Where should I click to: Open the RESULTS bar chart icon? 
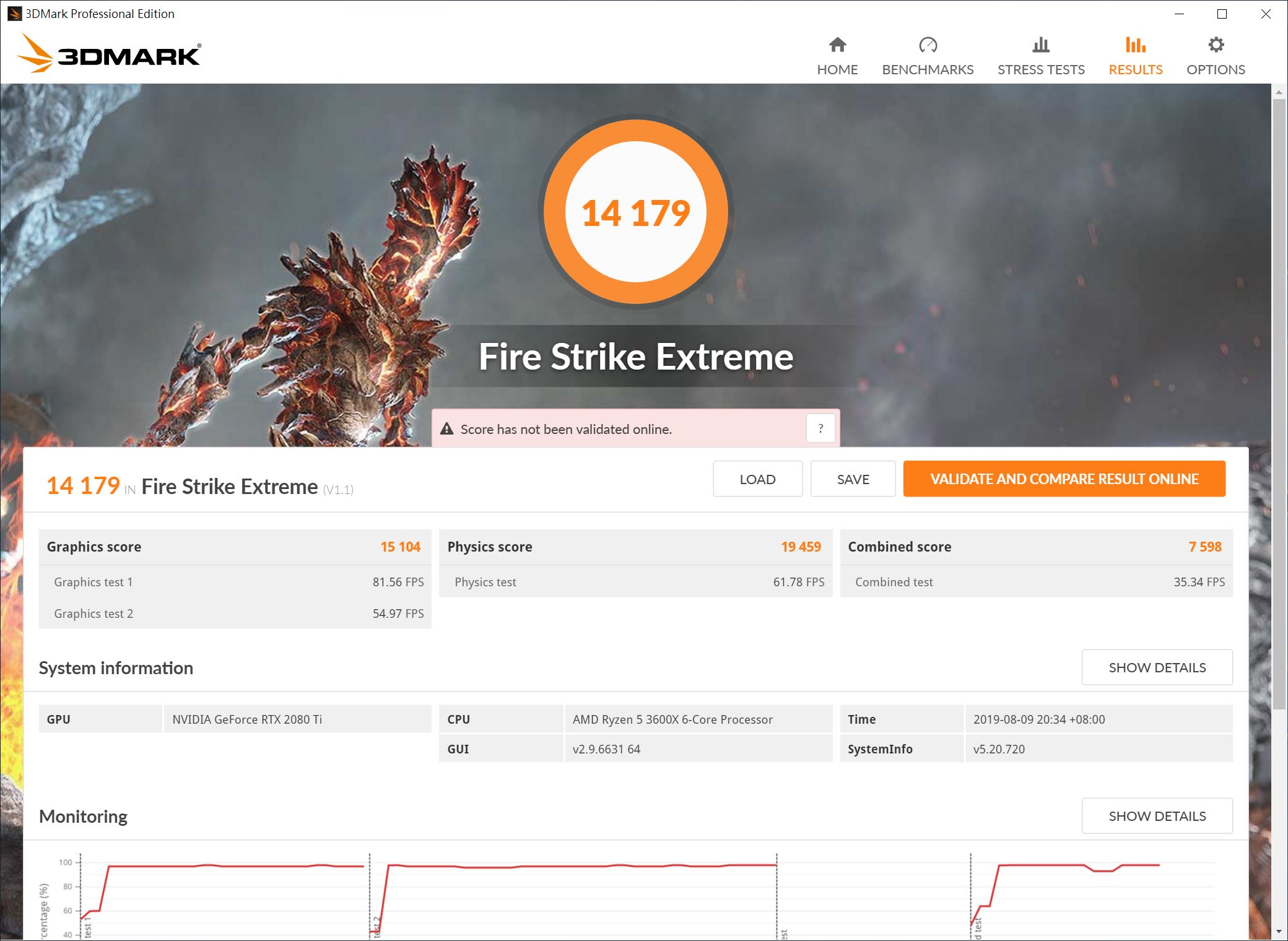1134,45
